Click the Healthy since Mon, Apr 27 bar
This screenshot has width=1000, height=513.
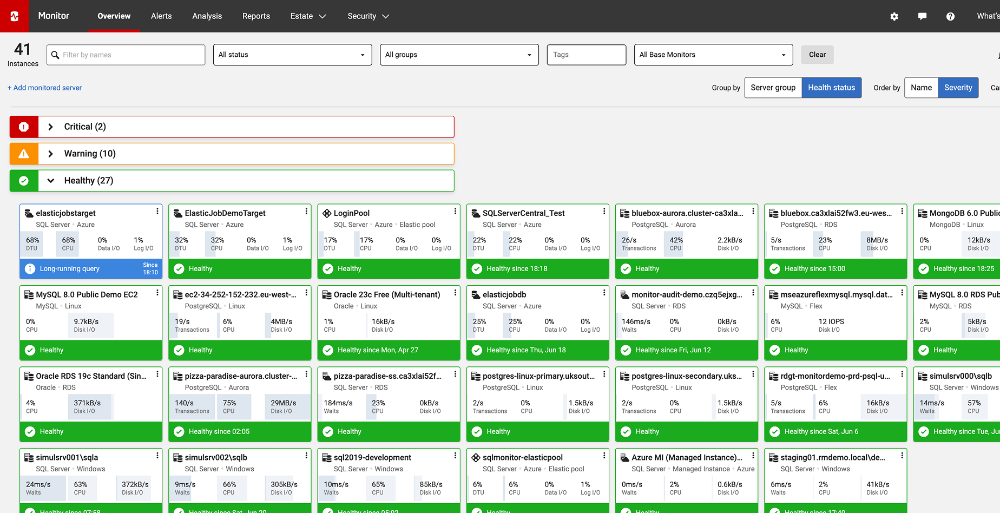point(388,350)
